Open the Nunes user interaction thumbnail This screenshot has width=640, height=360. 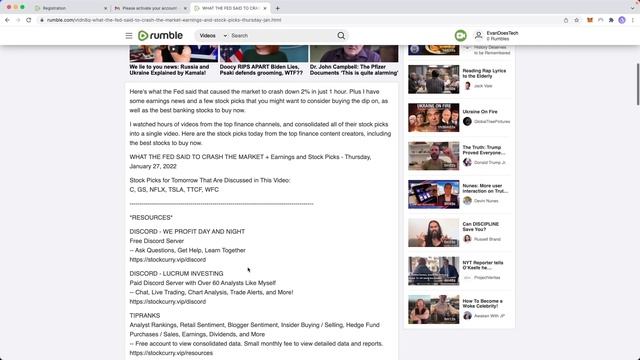[x=433, y=194]
